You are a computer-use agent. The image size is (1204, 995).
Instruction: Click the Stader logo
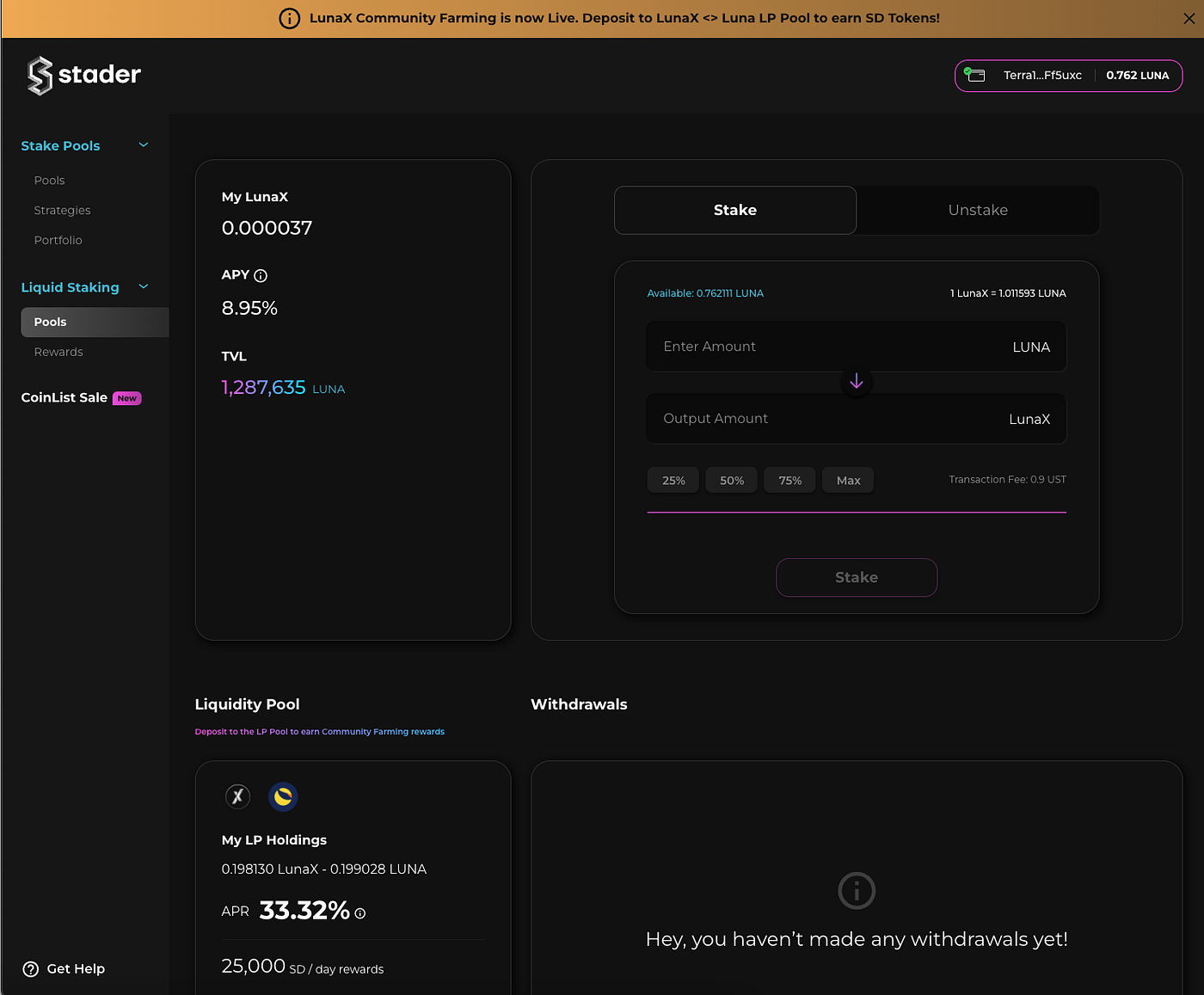coord(83,75)
